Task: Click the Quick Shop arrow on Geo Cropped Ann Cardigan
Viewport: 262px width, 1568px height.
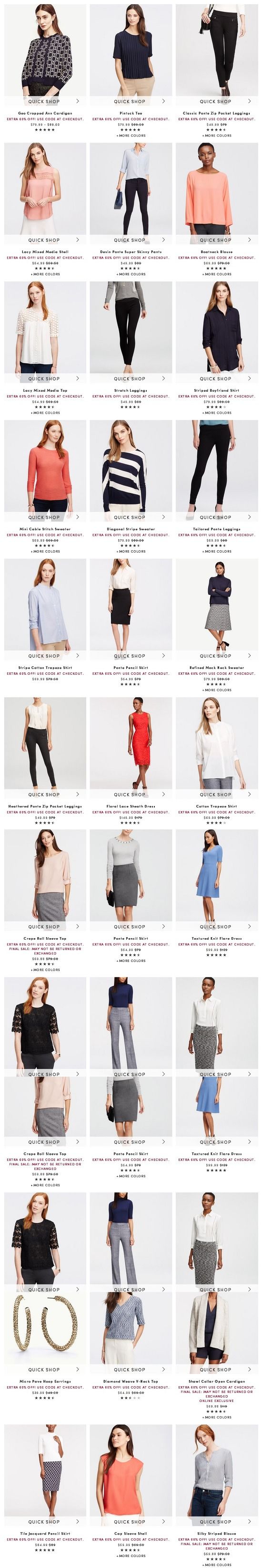Action: tap(77, 101)
